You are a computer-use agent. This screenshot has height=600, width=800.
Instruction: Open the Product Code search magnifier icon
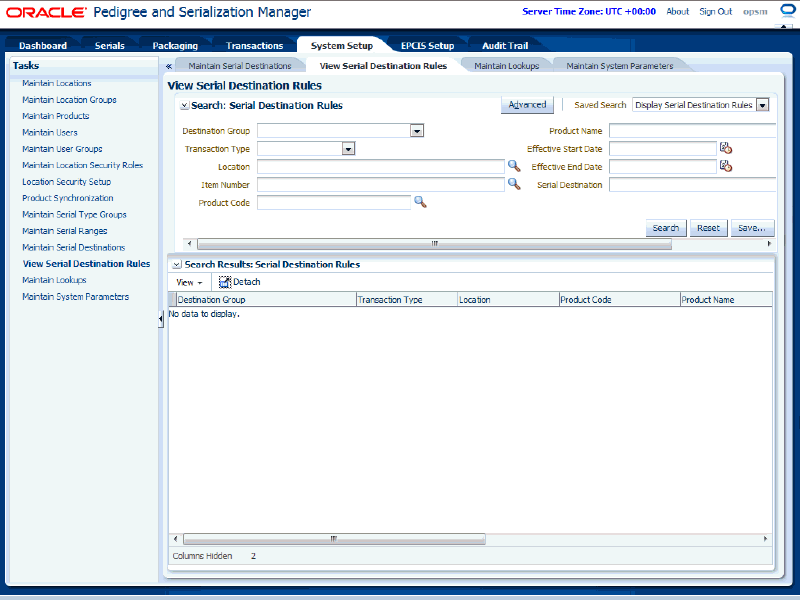[x=420, y=202]
